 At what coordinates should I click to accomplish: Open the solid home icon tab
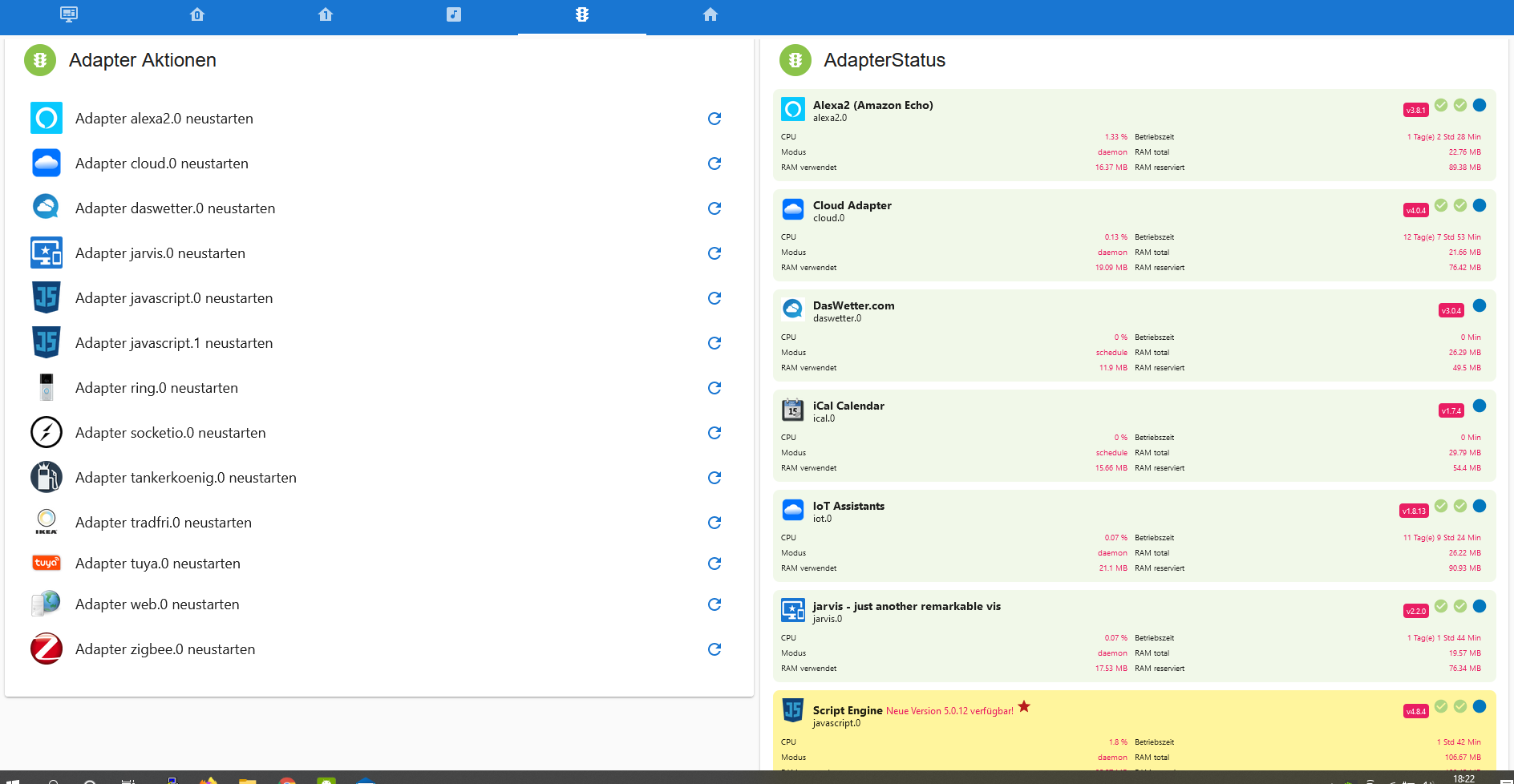pyautogui.click(x=710, y=14)
